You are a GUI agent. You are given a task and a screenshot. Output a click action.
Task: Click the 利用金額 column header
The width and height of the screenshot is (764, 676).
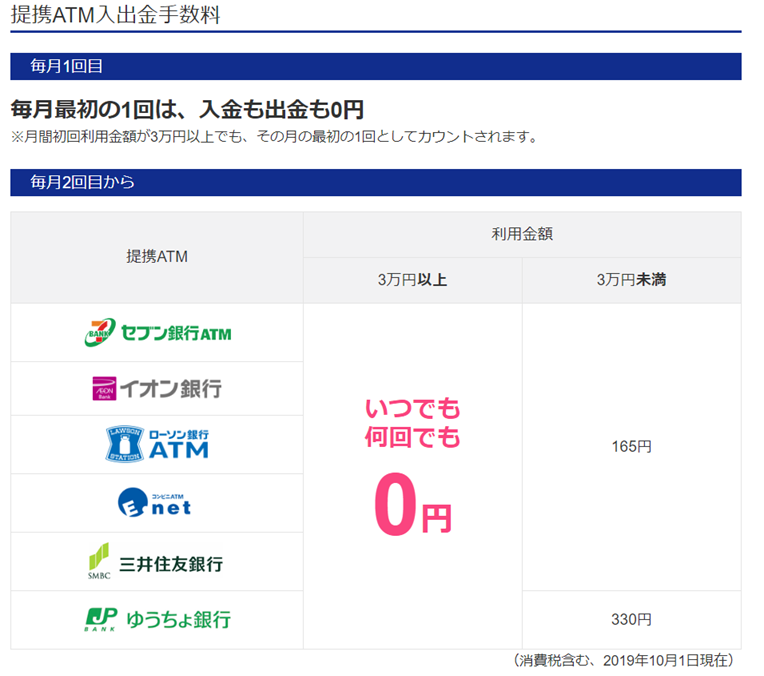(522, 234)
